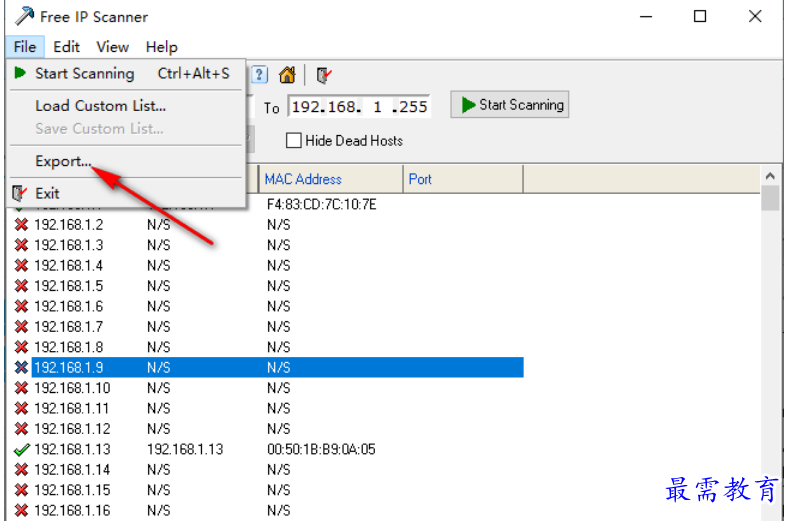The image size is (787, 521).
Task: Choose Start Scanning from File menu
Action: 125,74
